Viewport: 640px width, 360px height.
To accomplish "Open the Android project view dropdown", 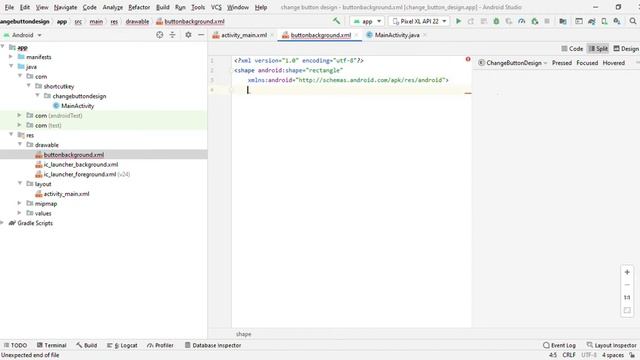I will 22,35.
